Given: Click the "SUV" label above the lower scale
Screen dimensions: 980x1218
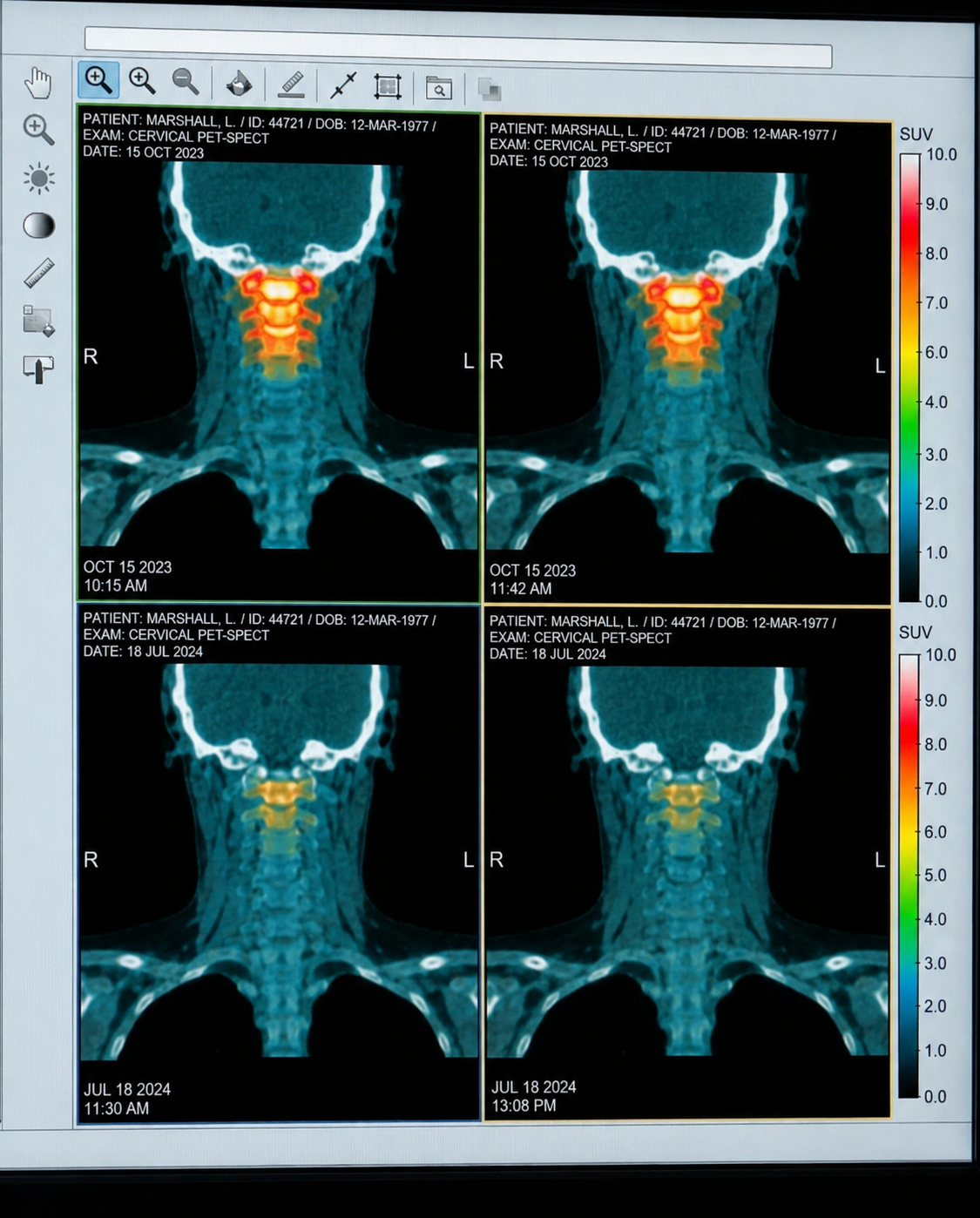Looking at the screenshot, I should (x=916, y=633).
